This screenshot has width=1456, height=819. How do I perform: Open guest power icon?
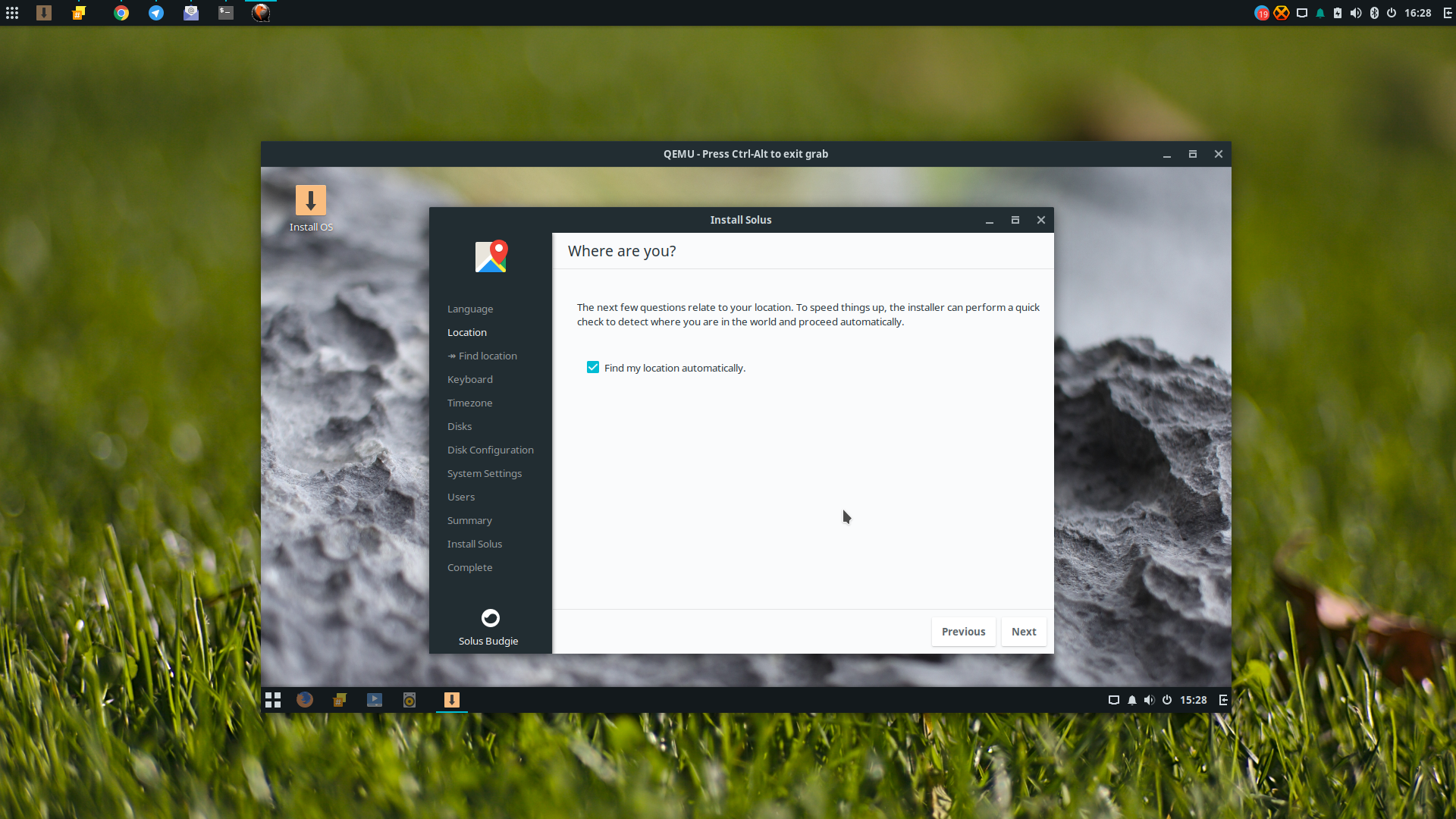click(x=1167, y=700)
